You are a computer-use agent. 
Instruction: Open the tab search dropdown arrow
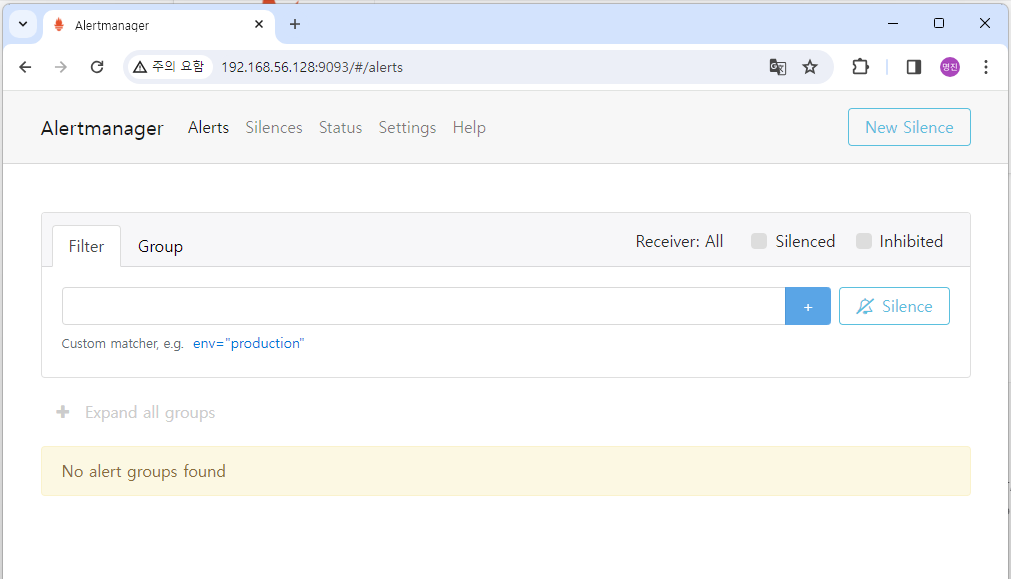click(x=23, y=25)
